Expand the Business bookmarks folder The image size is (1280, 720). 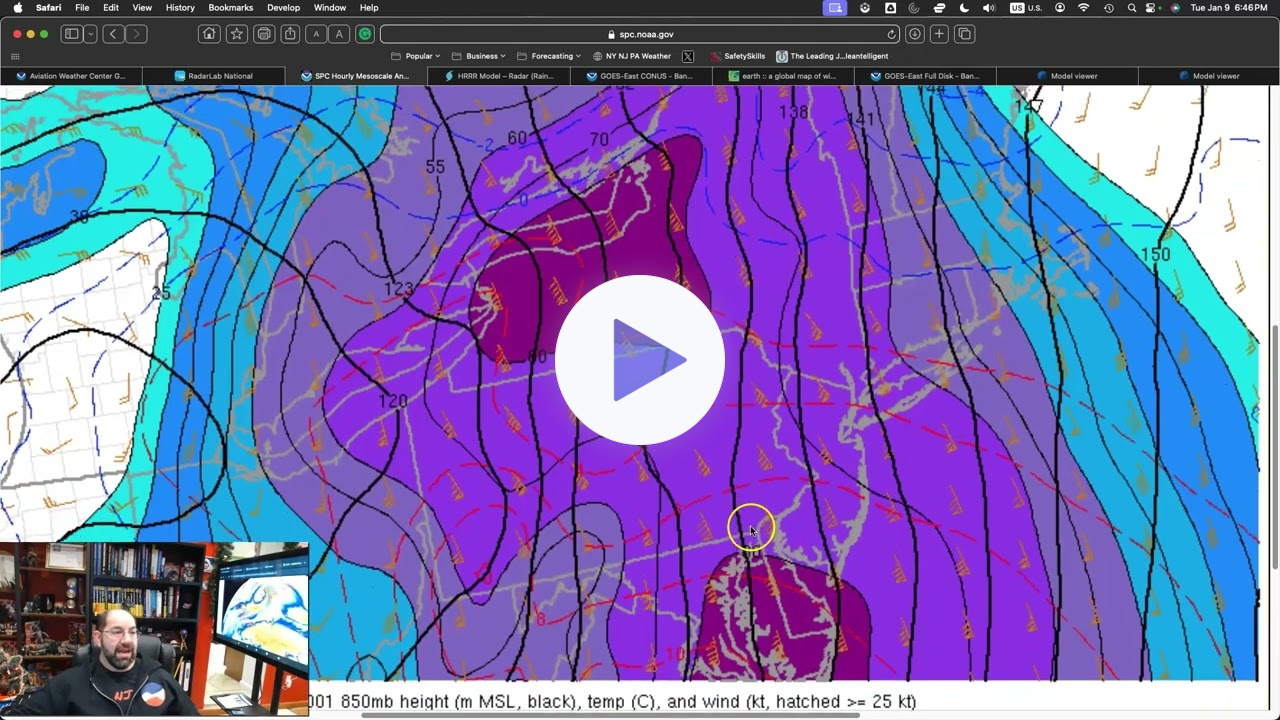point(481,56)
